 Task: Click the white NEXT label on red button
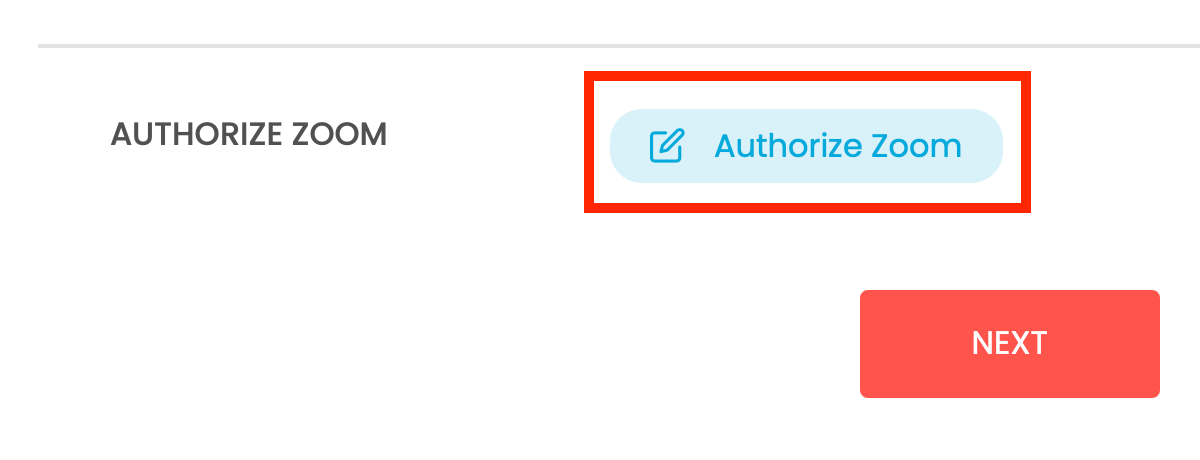(1010, 344)
